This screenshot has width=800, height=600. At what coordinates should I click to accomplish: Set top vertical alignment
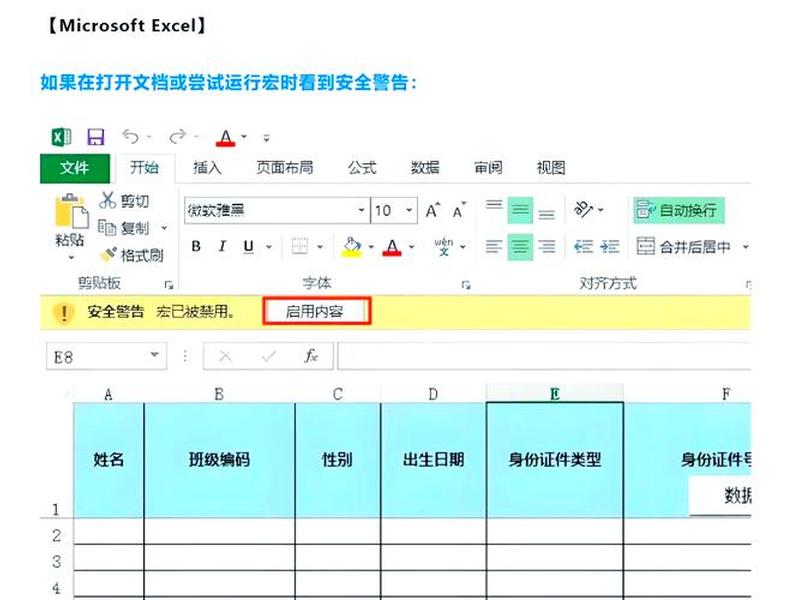click(494, 206)
